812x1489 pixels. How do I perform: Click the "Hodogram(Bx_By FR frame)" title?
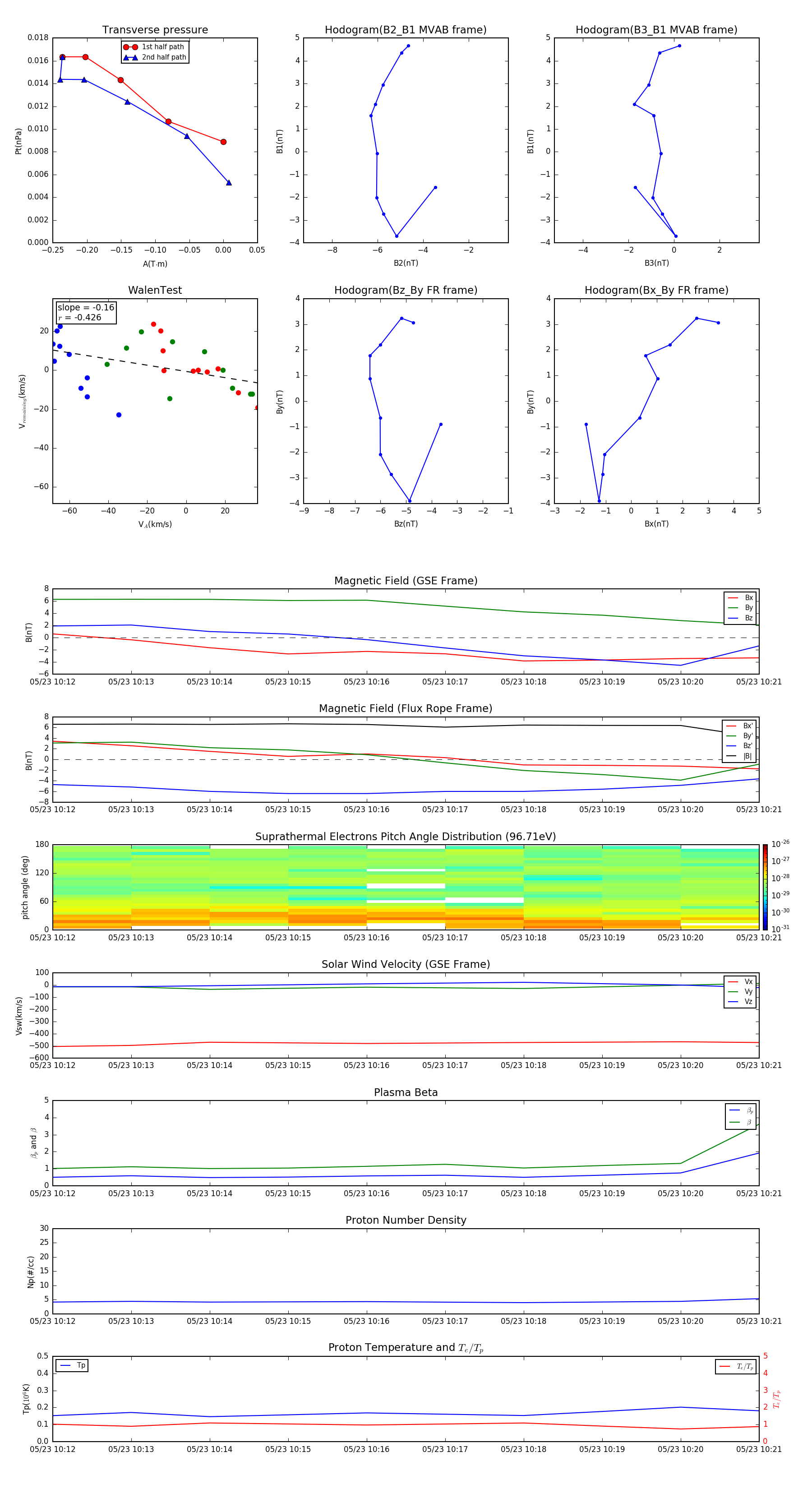[x=656, y=290]
